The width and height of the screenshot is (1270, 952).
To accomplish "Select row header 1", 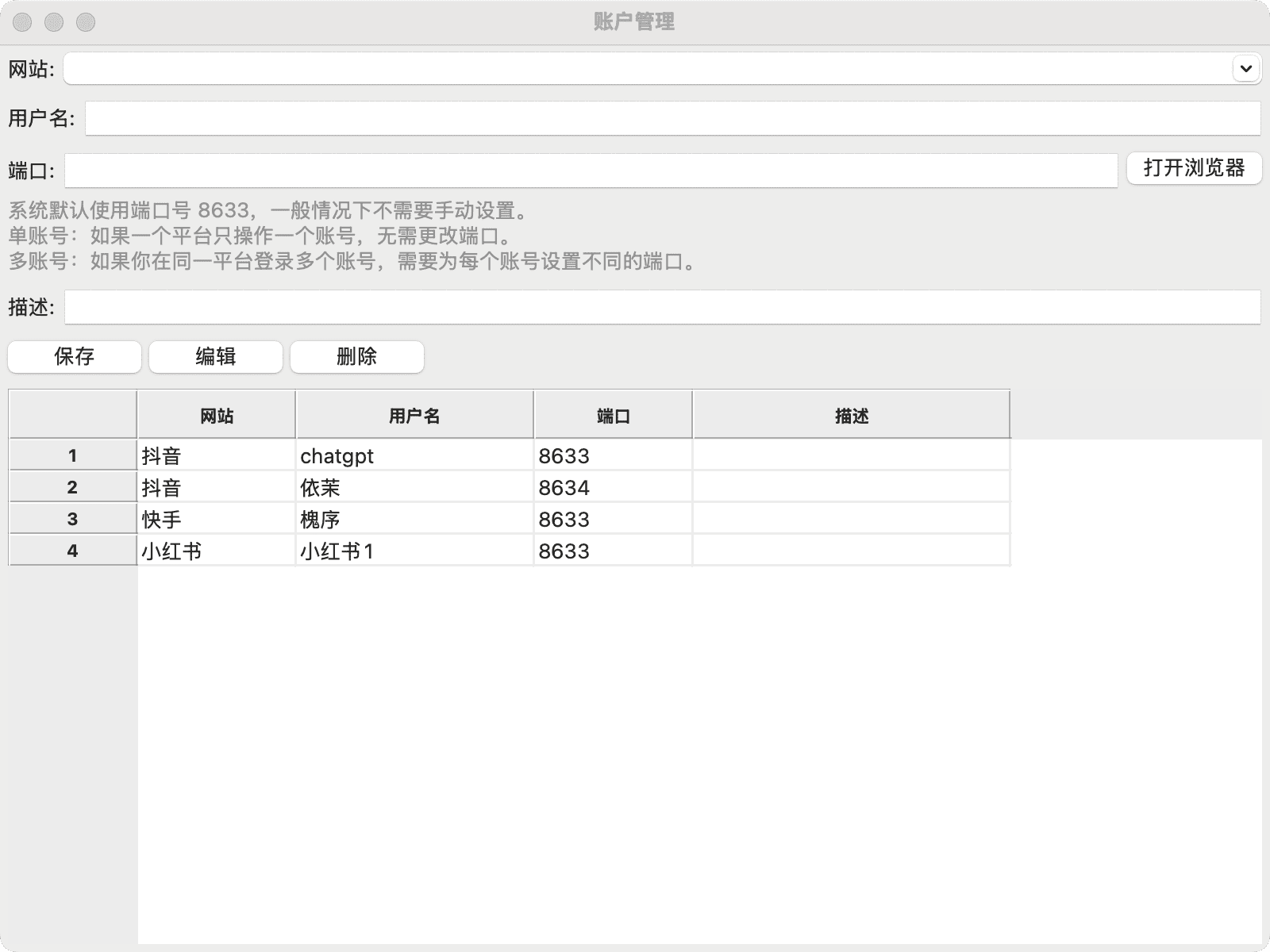I will (x=72, y=455).
